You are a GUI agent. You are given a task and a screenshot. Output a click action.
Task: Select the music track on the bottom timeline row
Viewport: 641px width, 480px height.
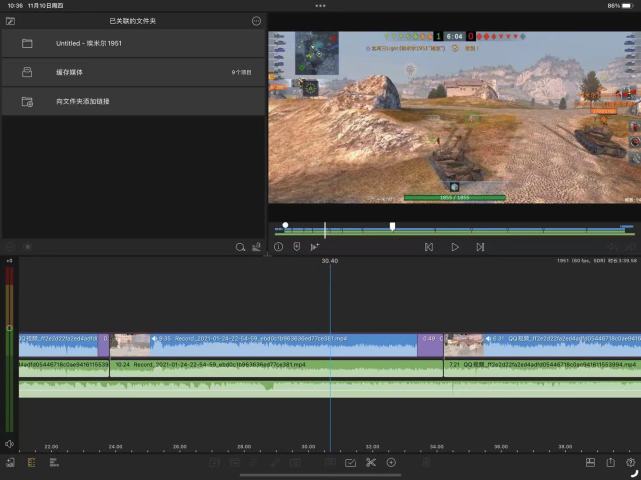[x=329, y=389]
